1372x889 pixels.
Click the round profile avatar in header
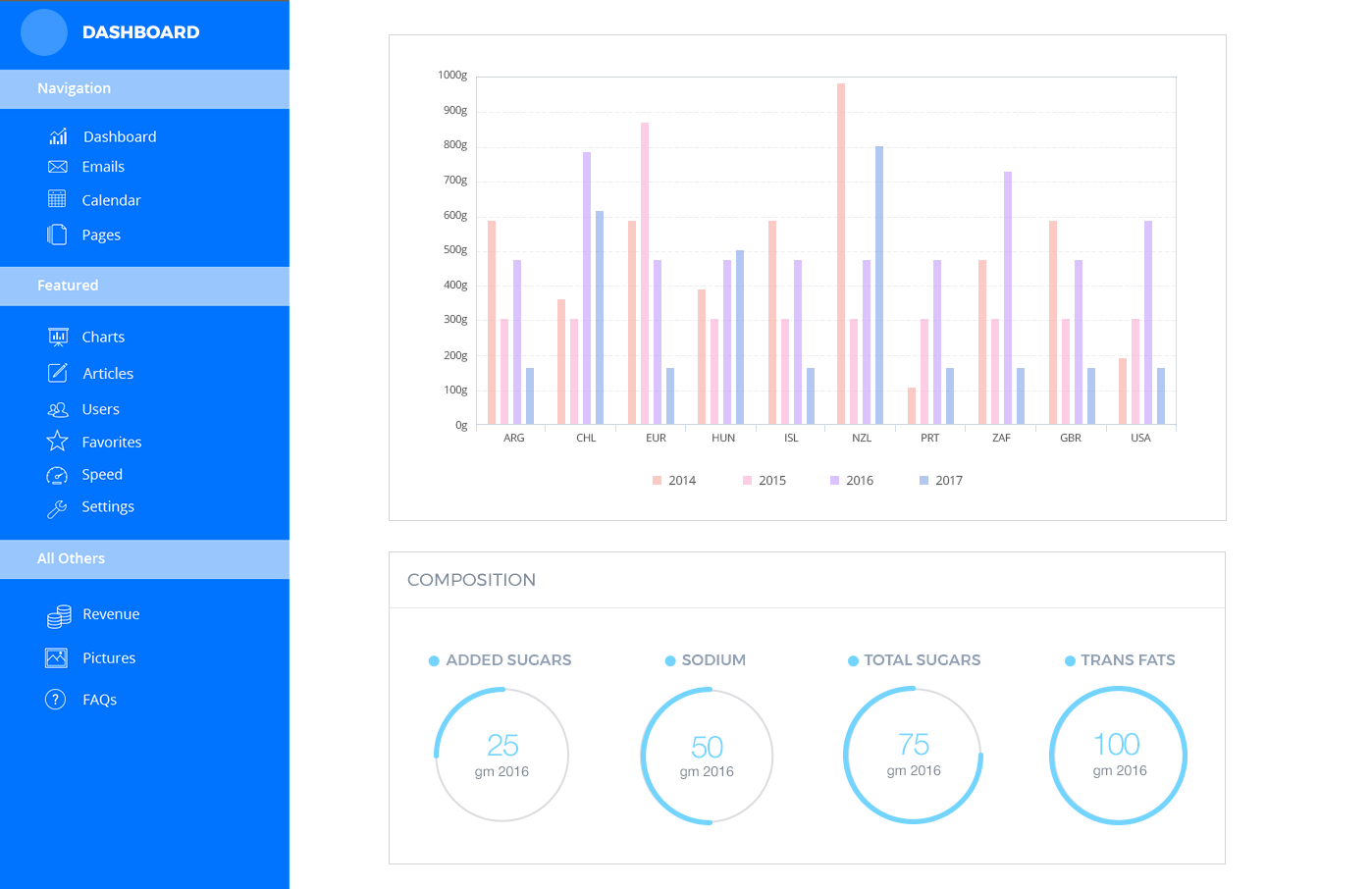pos(44,32)
